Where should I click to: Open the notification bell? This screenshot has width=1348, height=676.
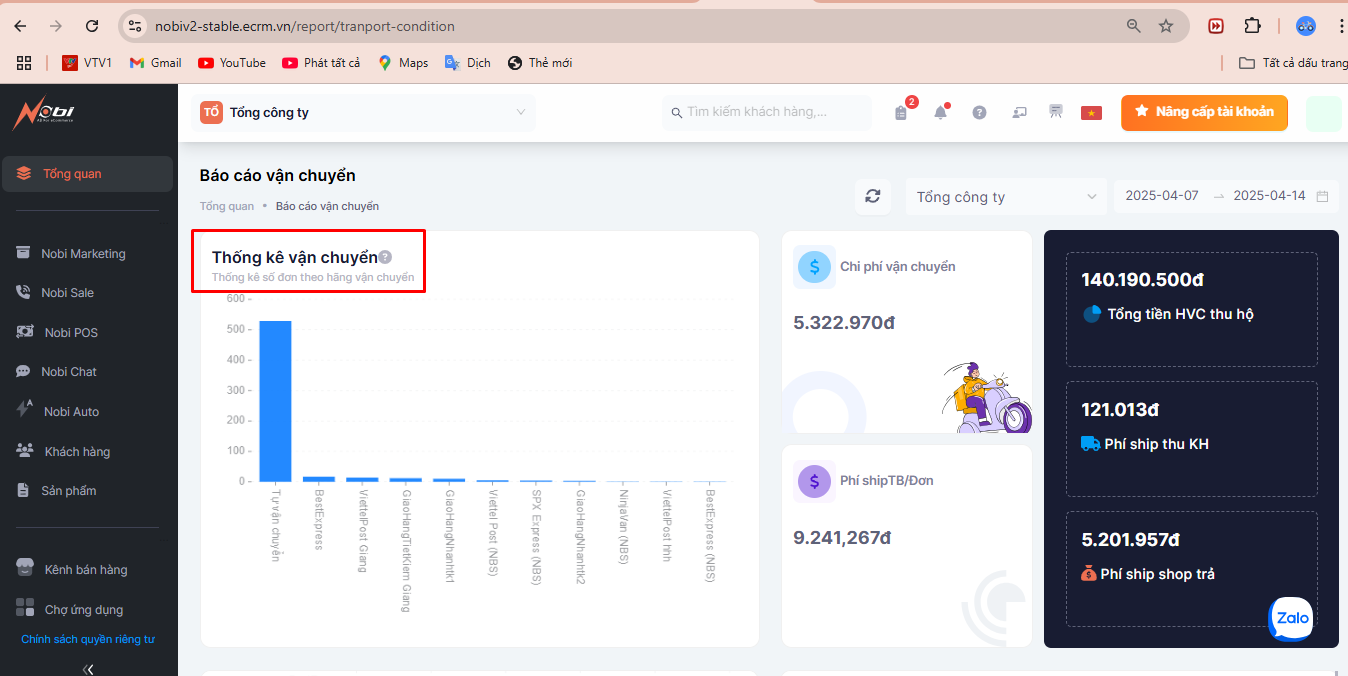940,113
